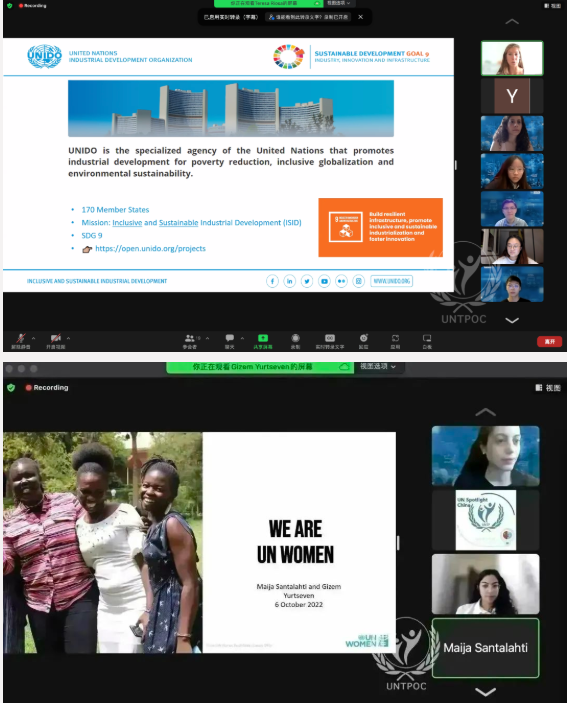567x703 pixels.
Task: Expand the View Options dropdown in lower window
Action: coord(378,366)
